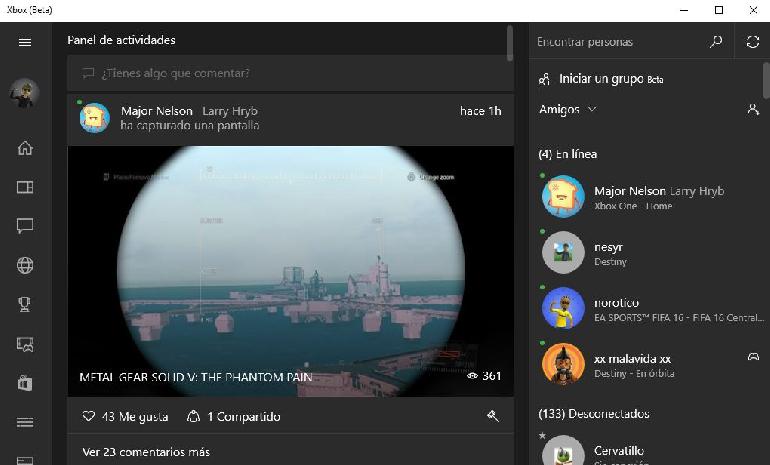Click the pin icon on the post
The image size is (770, 465).
click(x=493, y=416)
